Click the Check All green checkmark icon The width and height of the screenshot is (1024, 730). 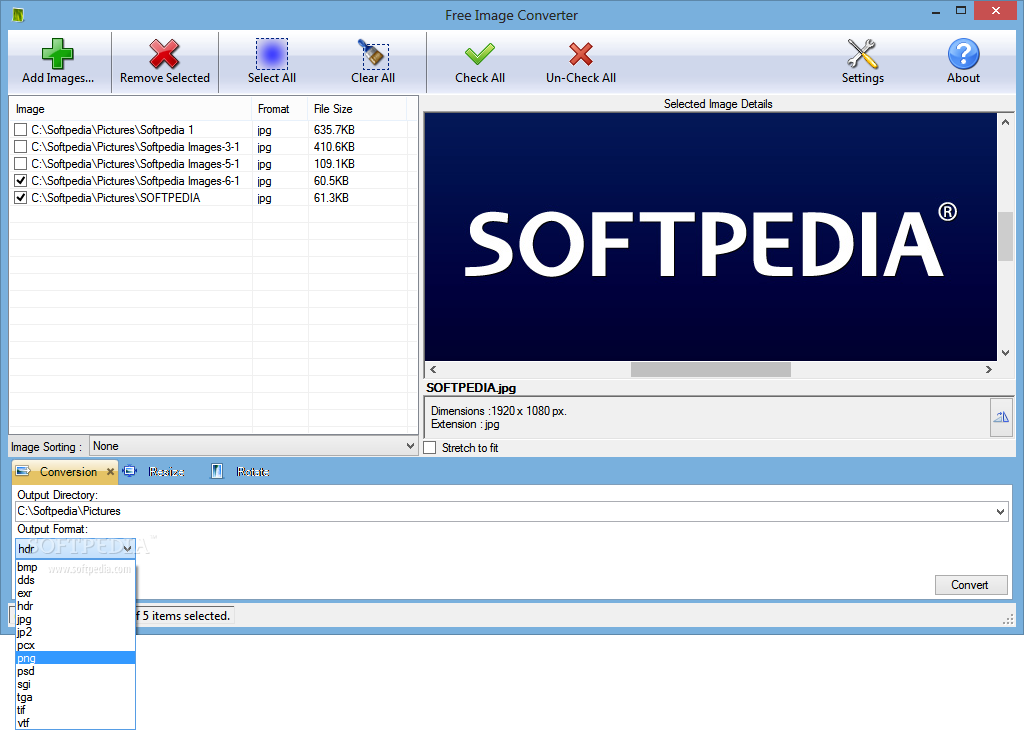pos(479,54)
